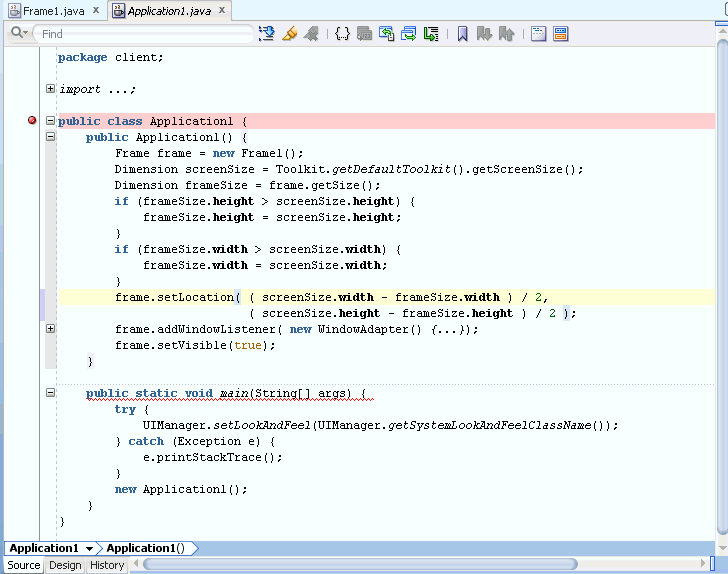The height and width of the screenshot is (574, 728).
Task: Click on 'getDefaultToolkit' in the code
Action: [x=391, y=169]
